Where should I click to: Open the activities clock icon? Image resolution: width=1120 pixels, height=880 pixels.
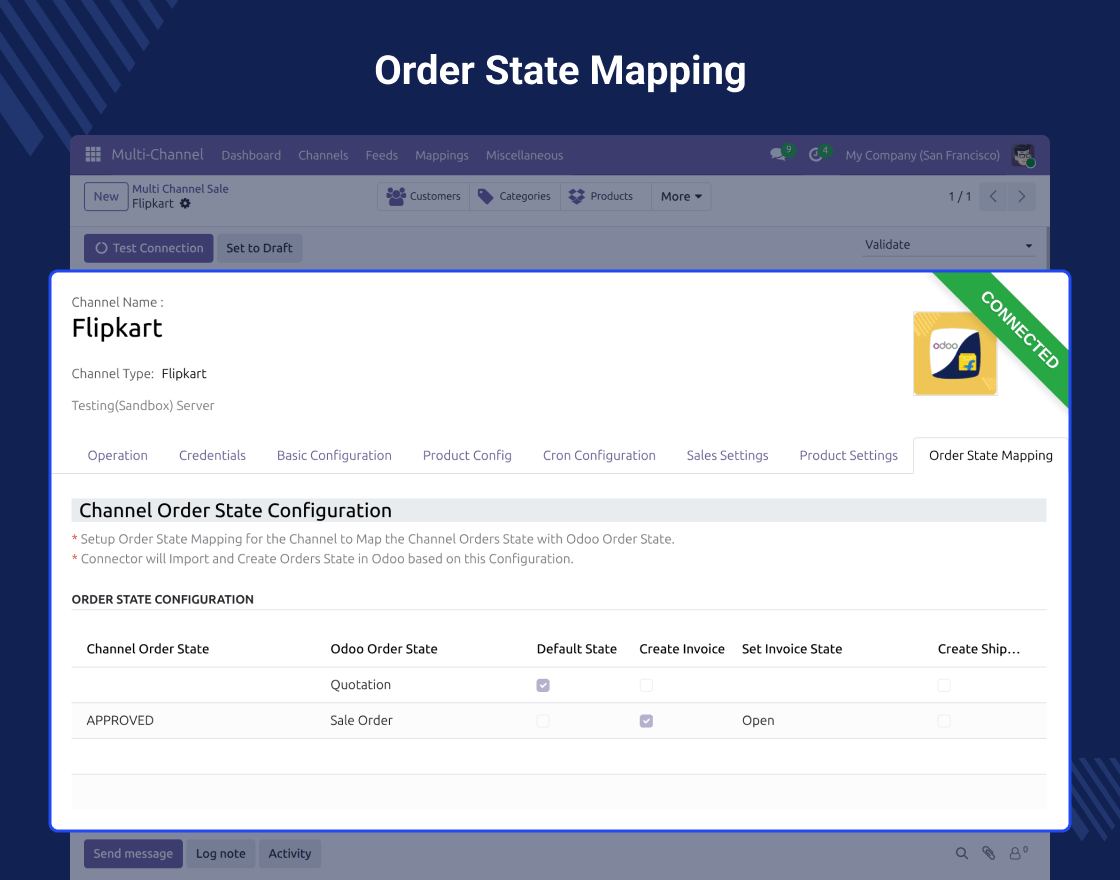pos(816,154)
